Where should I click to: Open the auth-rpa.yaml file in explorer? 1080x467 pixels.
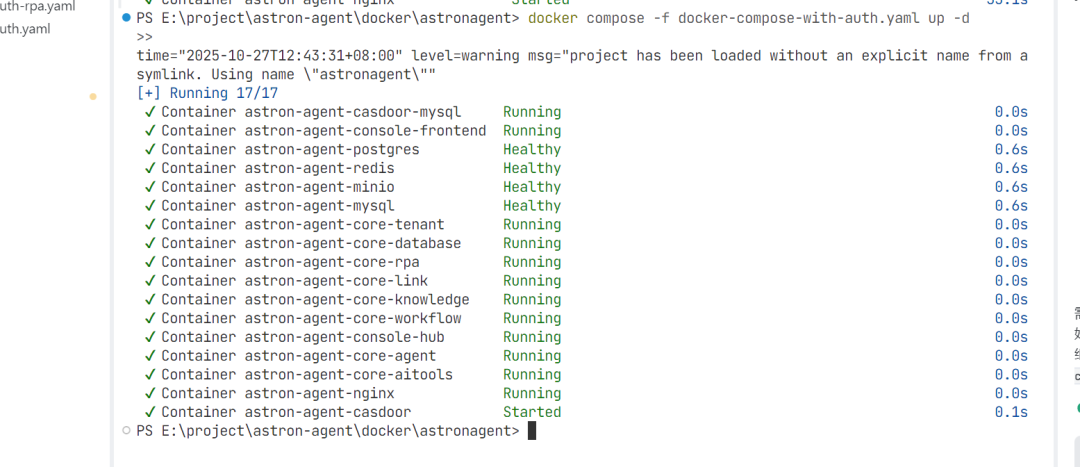click(x=38, y=6)
